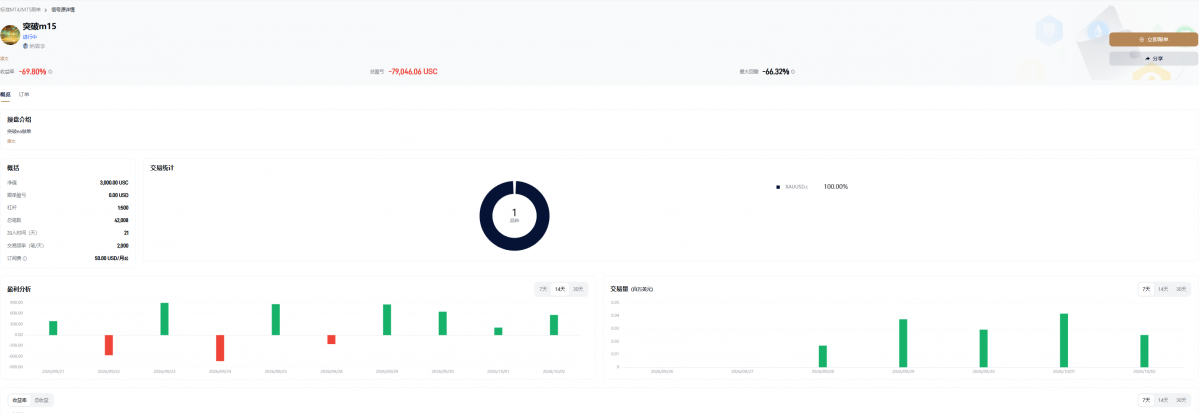1199x413 pixels.
Task: Switch to the 概览 tab
Action: [5, 95]
